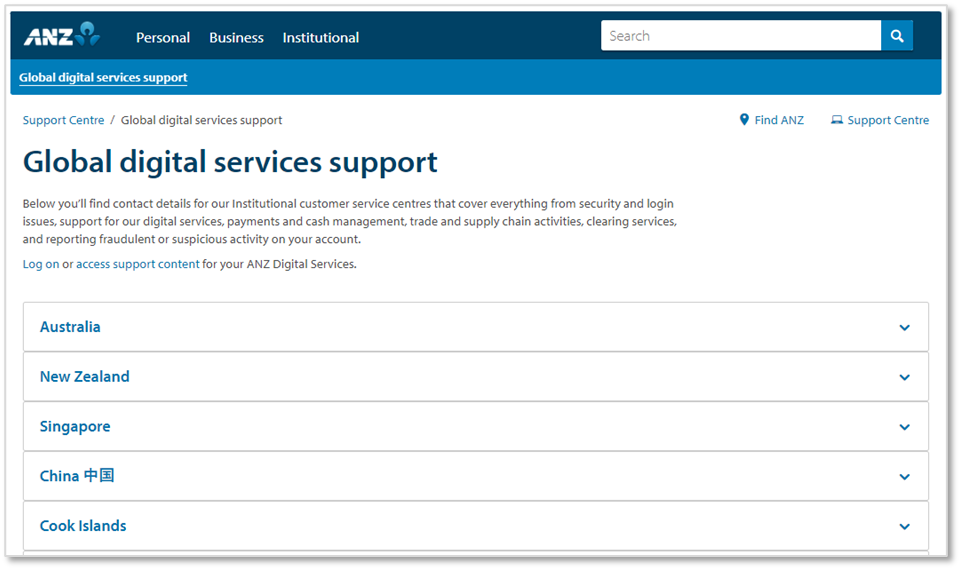Click the New Zealand accordion heading
This screenshot has width=961, height=570.
[x=85, y=377]
